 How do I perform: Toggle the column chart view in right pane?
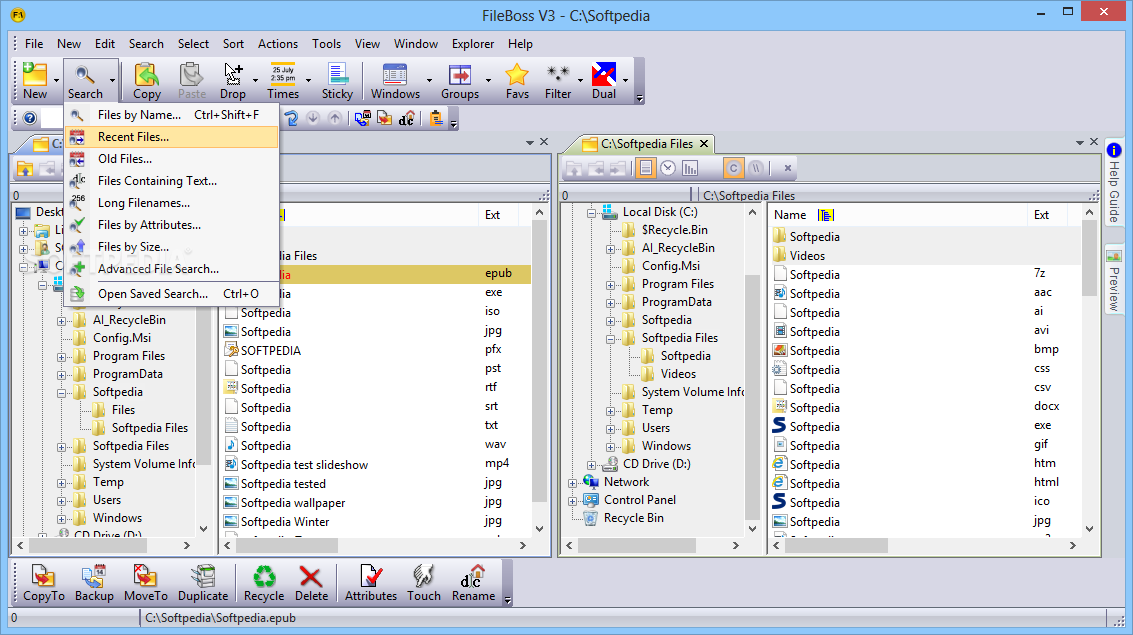[x=690, y=168]
